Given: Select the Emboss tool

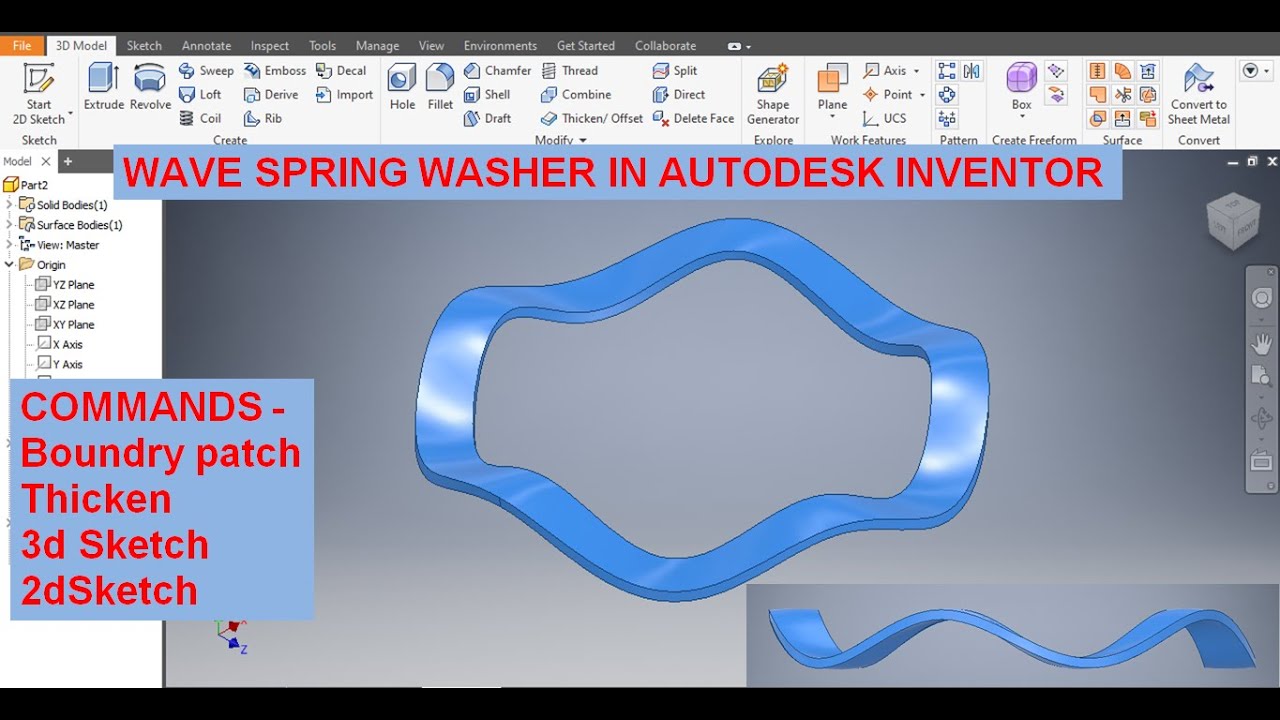Looking at the screenshot, I should [x=275, y=71].
